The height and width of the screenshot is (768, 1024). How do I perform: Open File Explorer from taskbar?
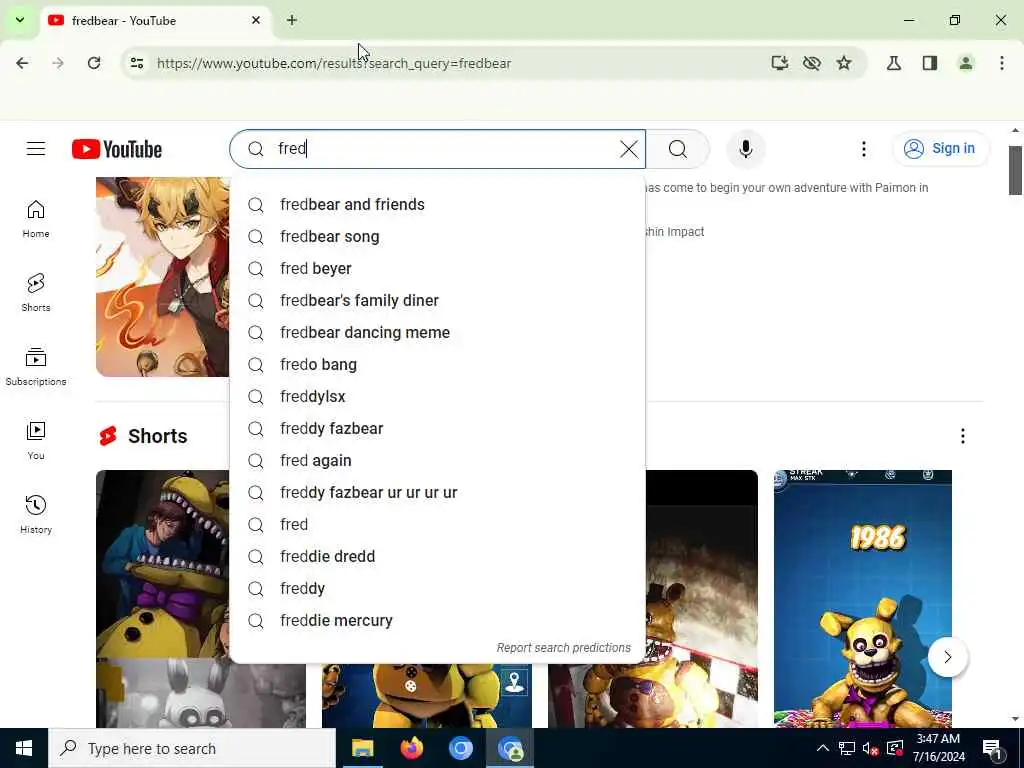[362, 748]
